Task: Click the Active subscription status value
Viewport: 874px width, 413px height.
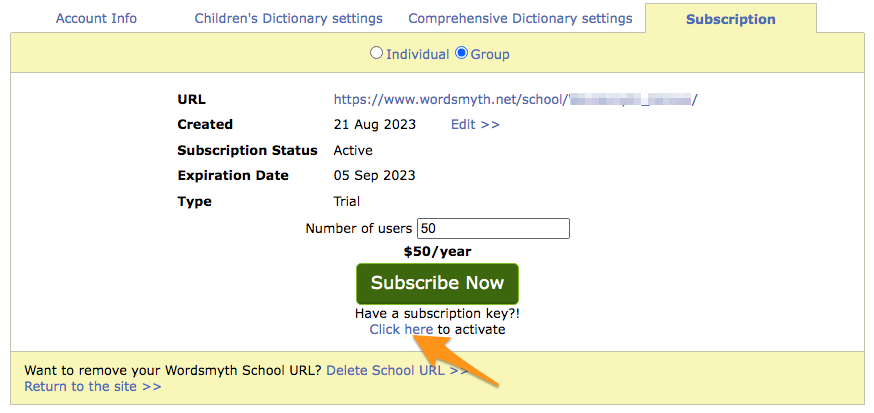Action: click(353, 150)
